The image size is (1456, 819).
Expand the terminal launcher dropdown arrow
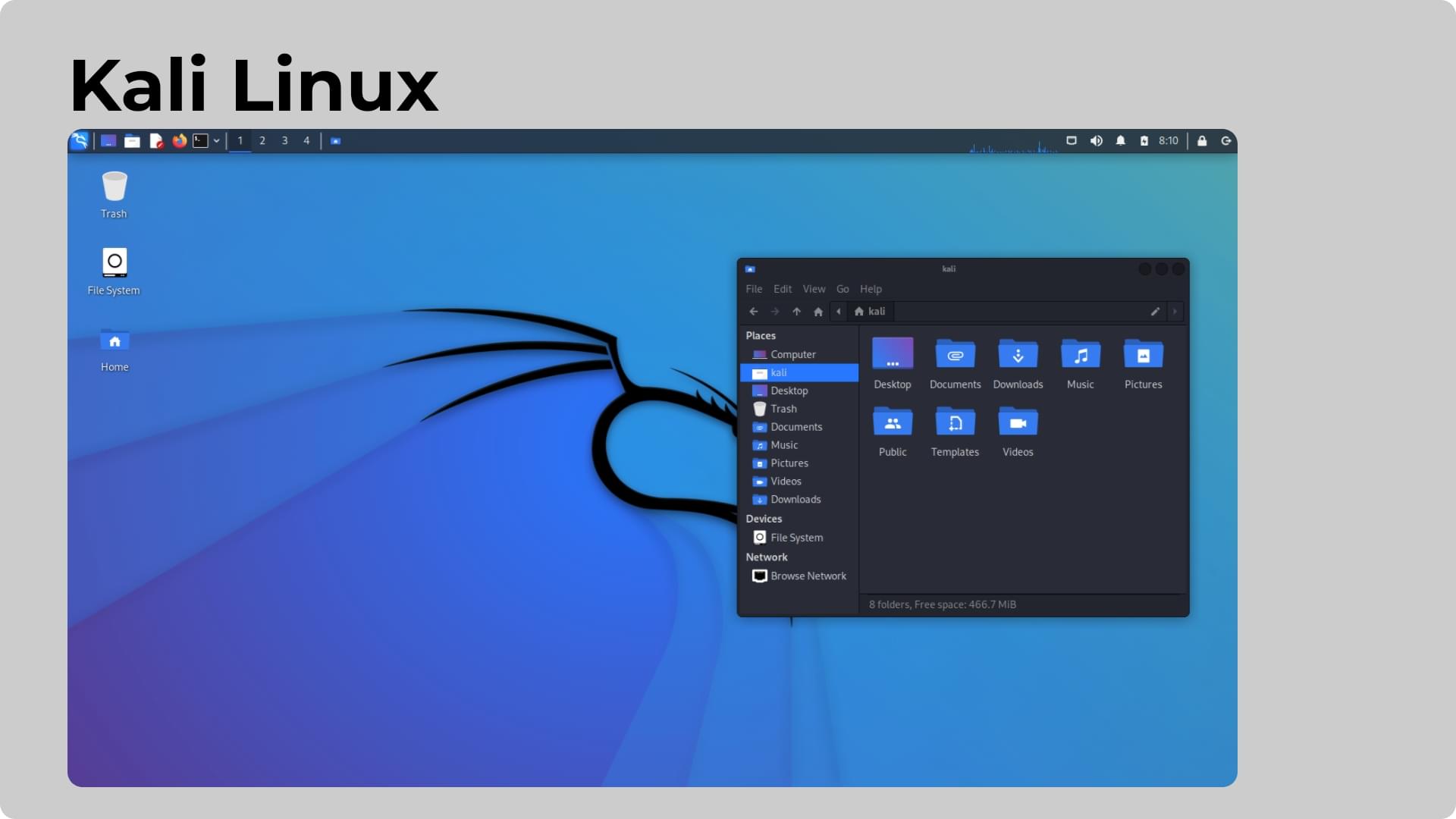tap(217, 141)
